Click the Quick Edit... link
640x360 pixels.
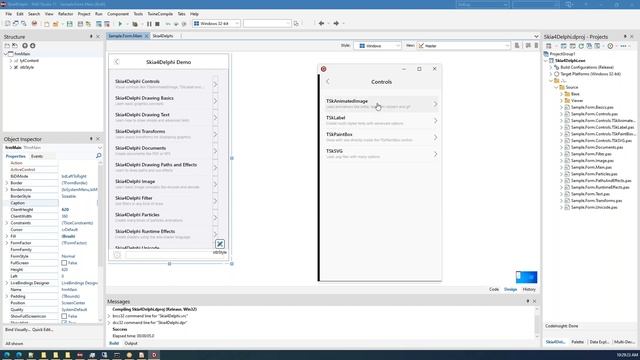pyautogui.click(x=43, y=329)
